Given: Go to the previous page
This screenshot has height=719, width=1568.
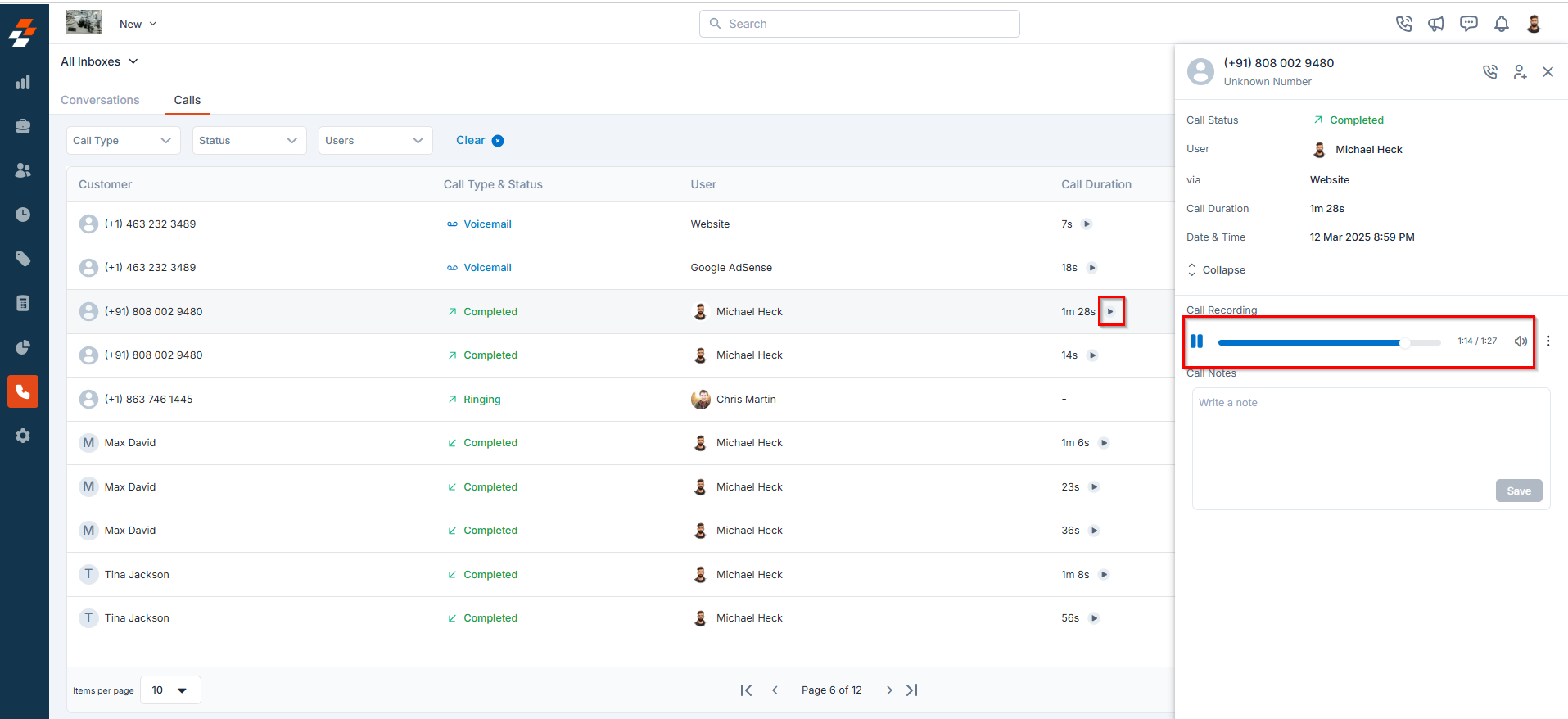Looking at the screenshot, I should click(x=775, y=690).
